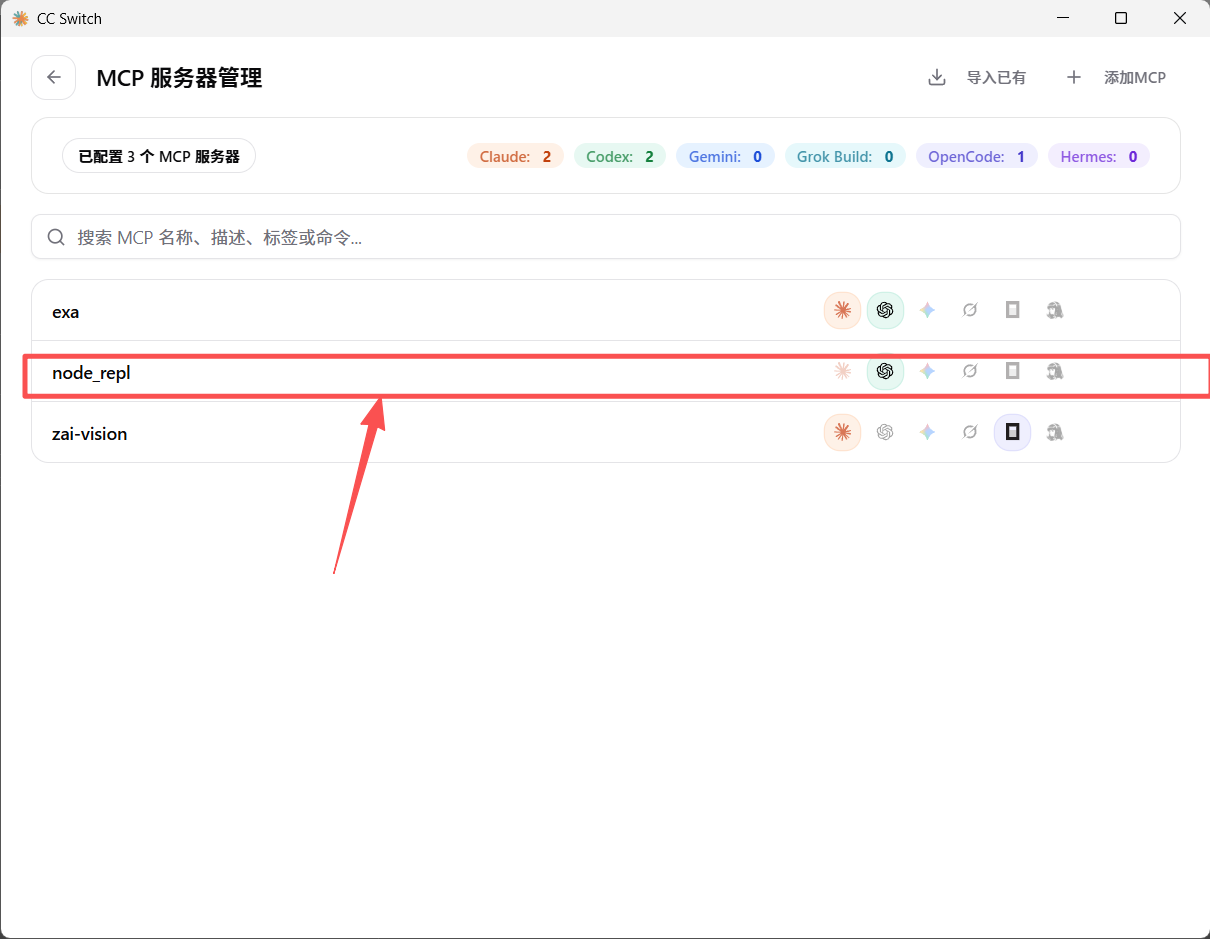Enable Grok Build icon on node_repl row

click(x=969, y=371)
